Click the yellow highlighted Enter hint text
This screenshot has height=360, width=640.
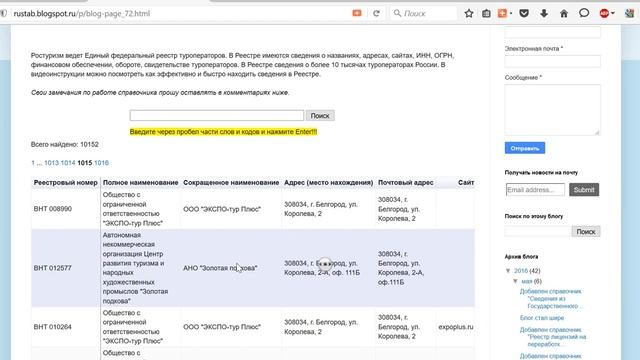[x=223, y=132]
